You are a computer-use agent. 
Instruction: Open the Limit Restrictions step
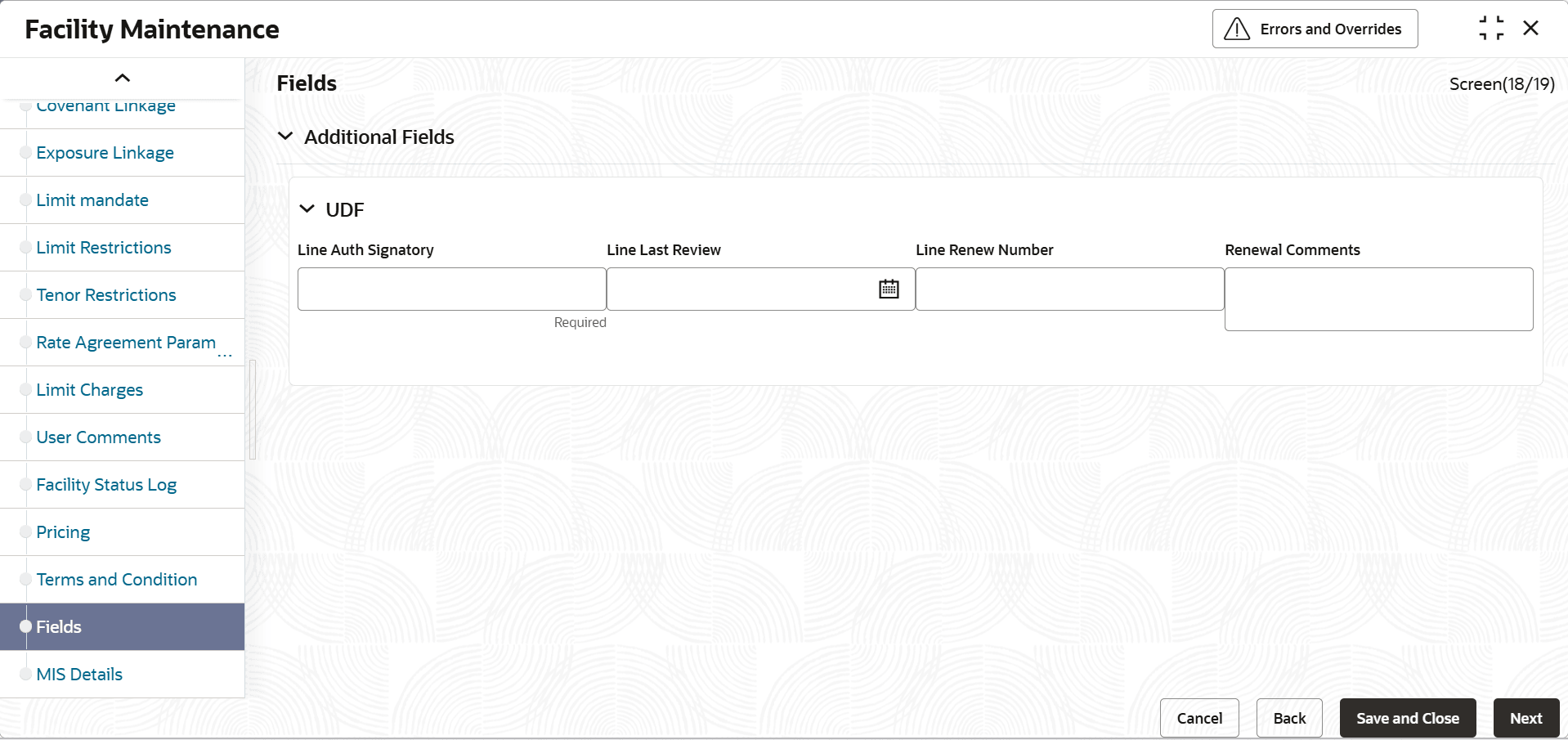[x=104, y=248]
